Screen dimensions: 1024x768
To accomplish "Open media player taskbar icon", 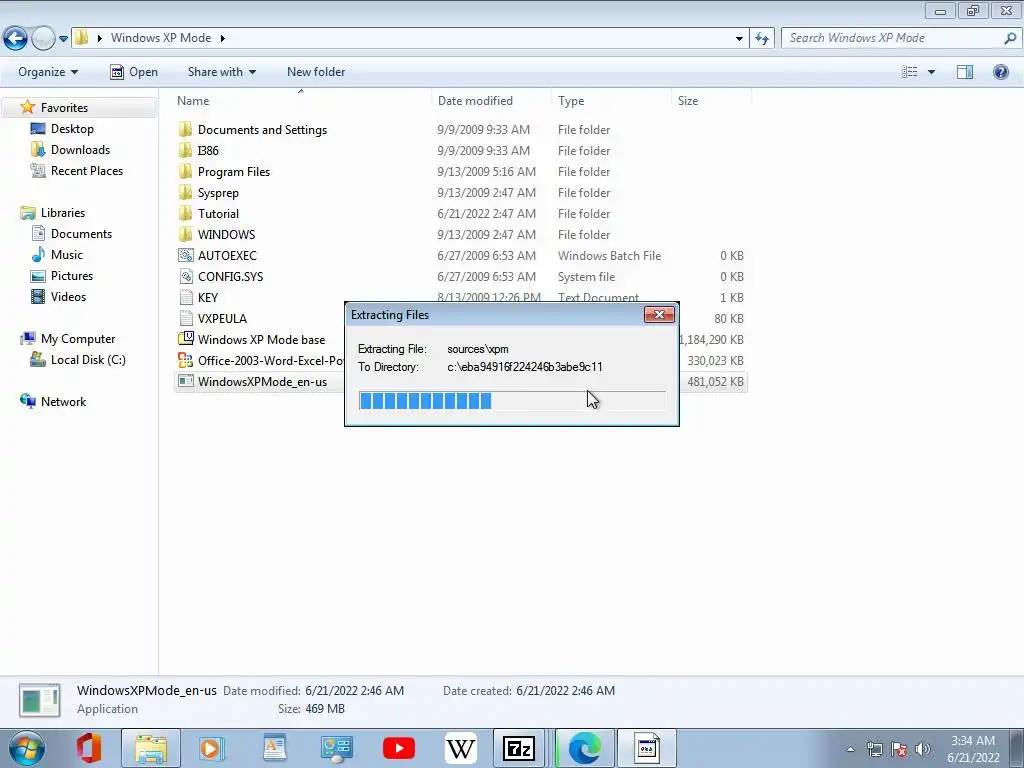I will (x=212, y=748).
